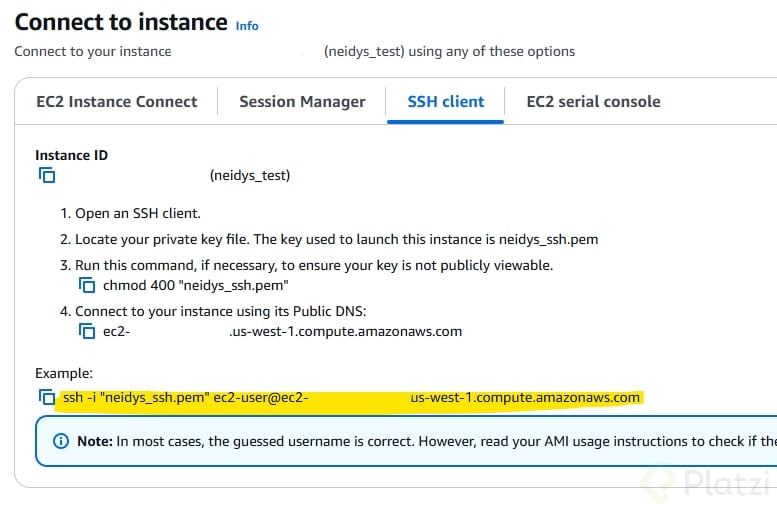
Task: Click the "Open an SSH client" step
Action: [138, 214]
